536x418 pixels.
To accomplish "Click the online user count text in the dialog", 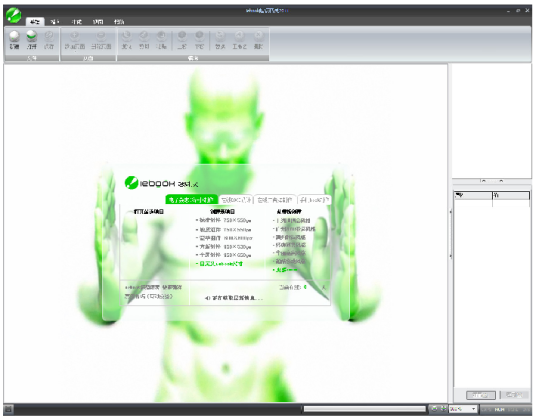I will pos(302,287).
